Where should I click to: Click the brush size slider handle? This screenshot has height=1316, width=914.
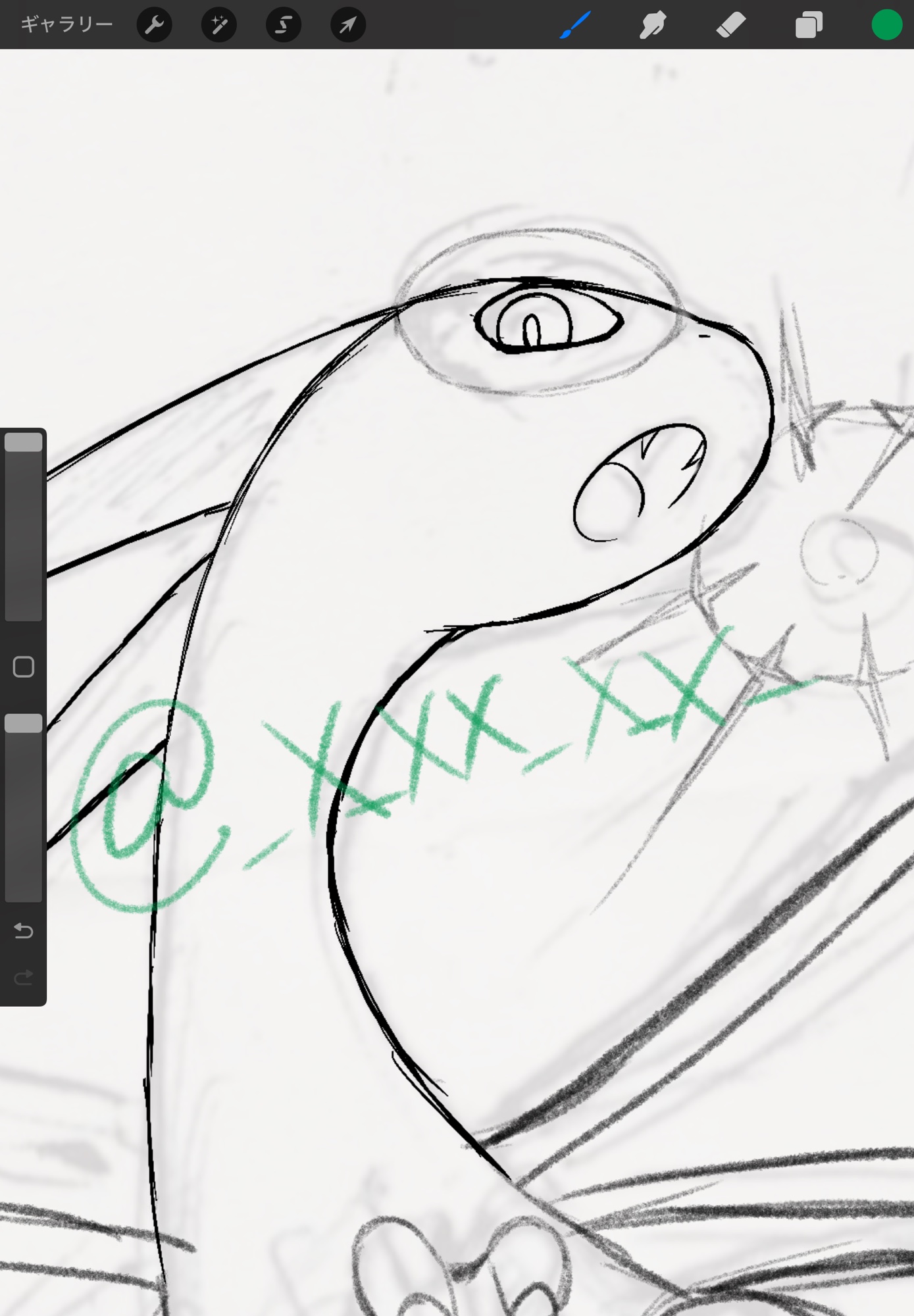pos(24,442)
